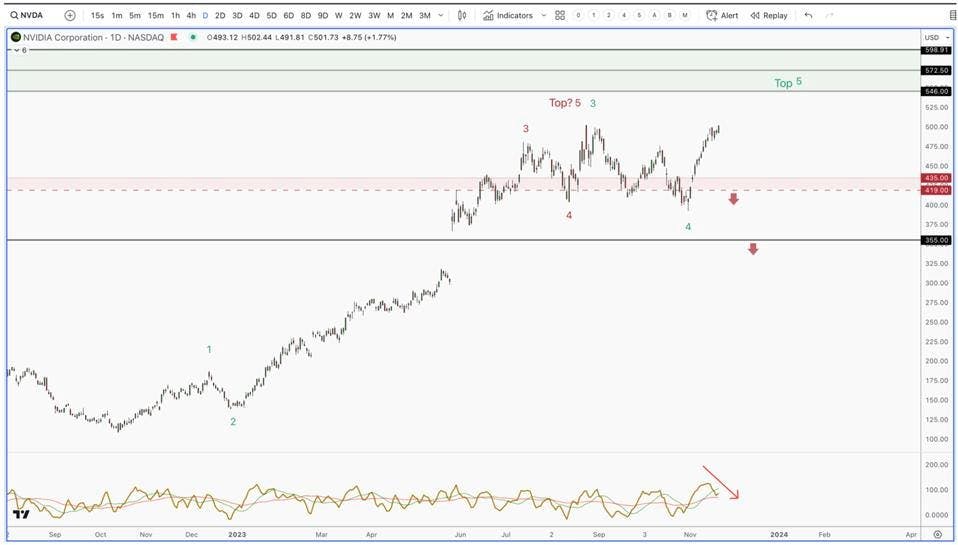Select the 5m timeframe
Image resolution: width=958 pixels, height=545 pixels.
tap(135, 15)
